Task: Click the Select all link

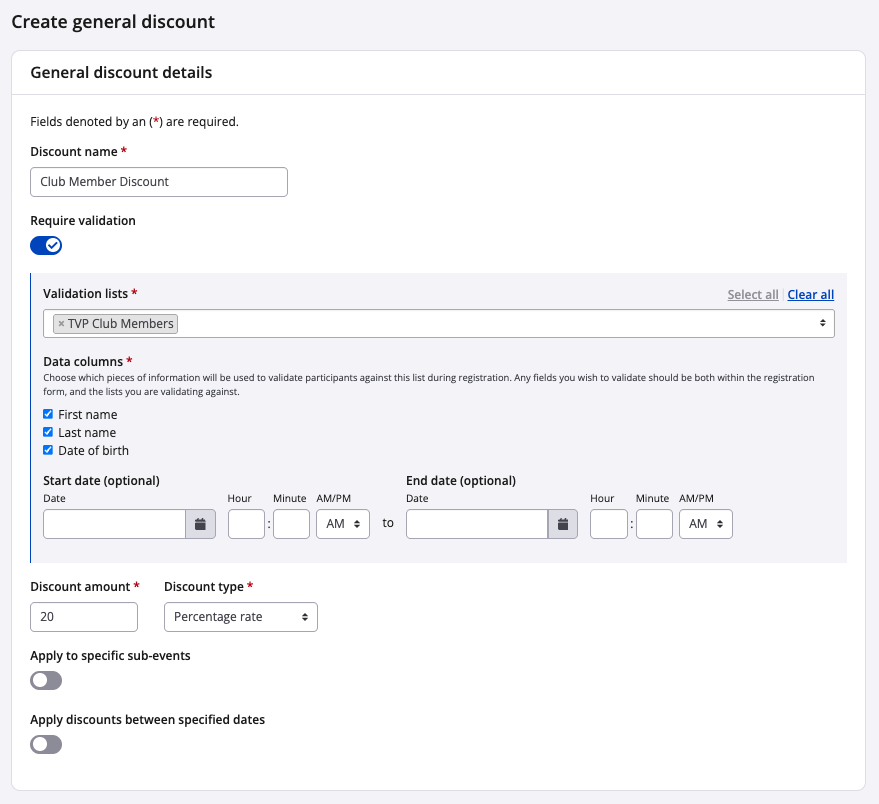Action: pyautogui.click(x=752, y=295)
